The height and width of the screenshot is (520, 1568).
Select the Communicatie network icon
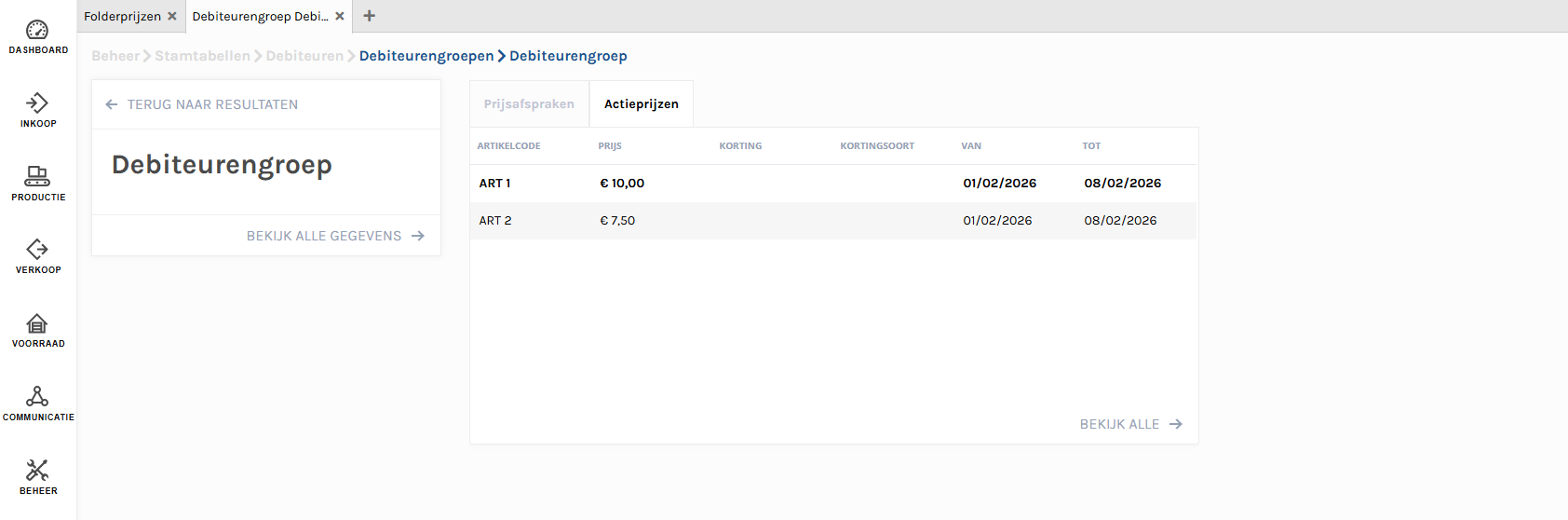click(37, 397)
